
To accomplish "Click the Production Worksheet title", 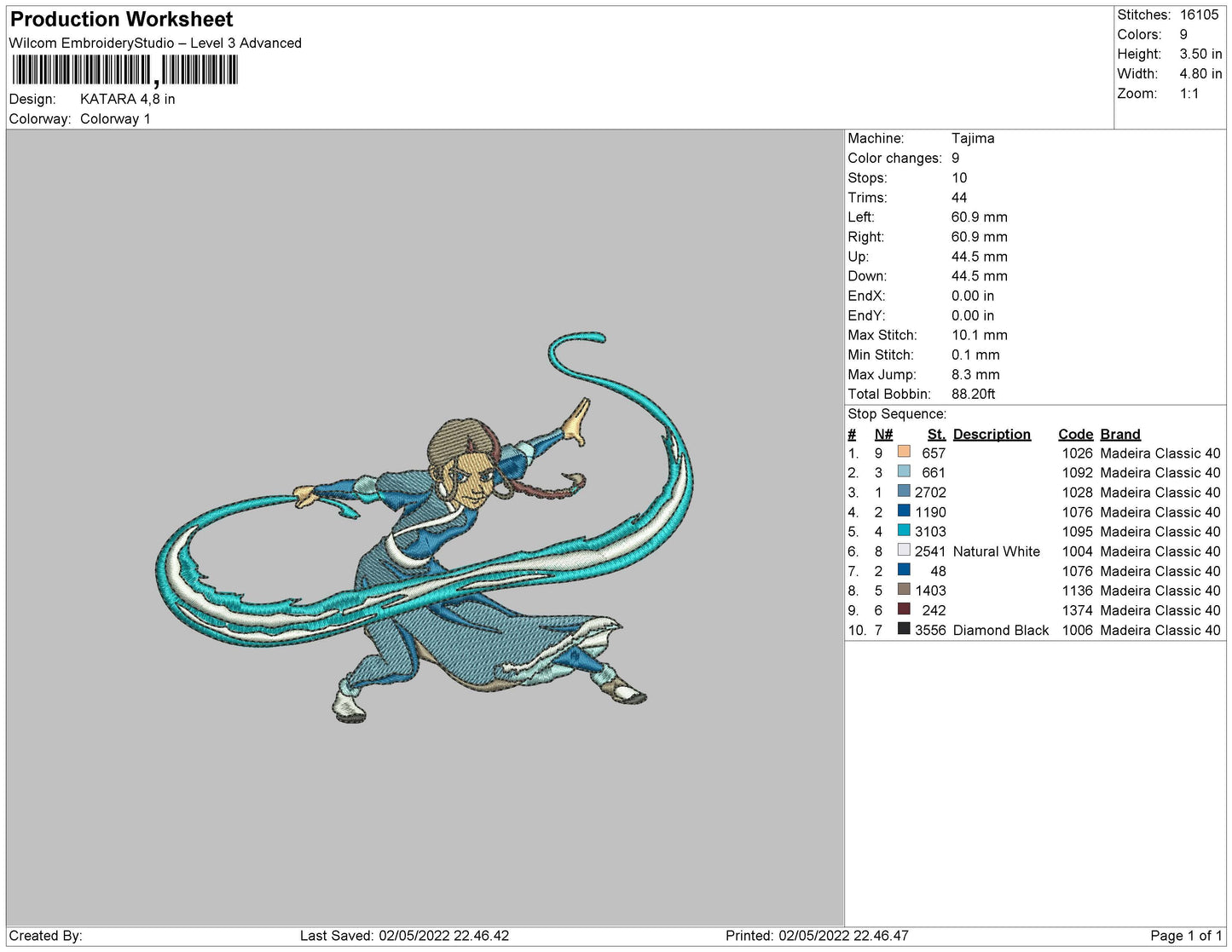I will click(121, 19).
